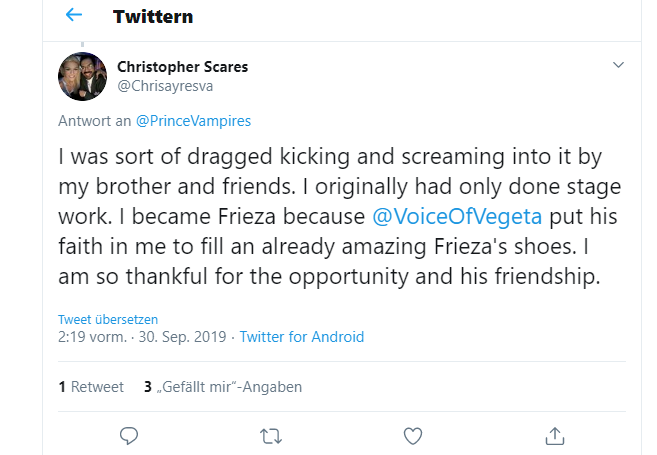
Task: Open Christopher Scares profile picture
Action: 83,76
